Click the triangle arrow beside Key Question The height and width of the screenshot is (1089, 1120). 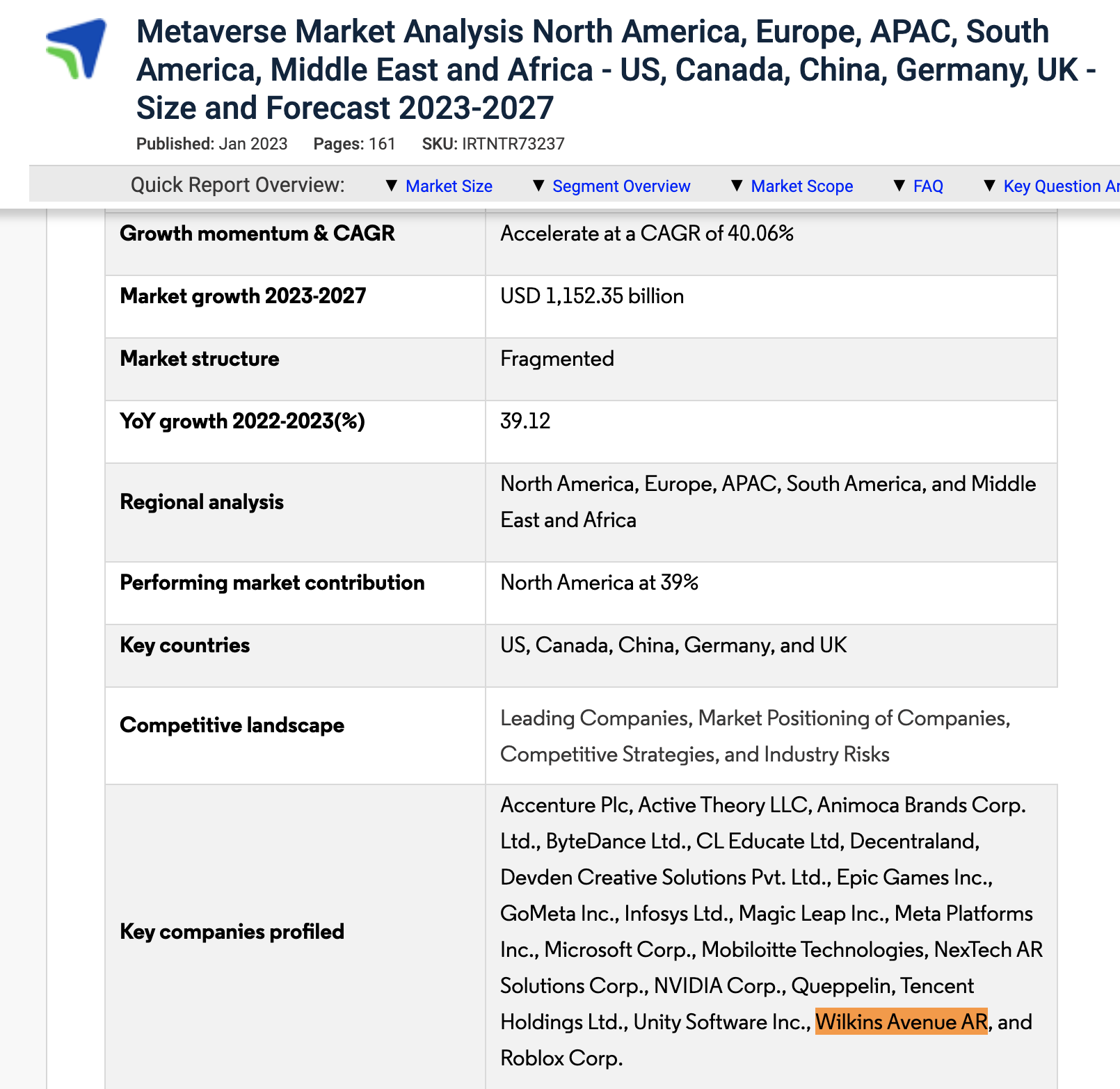coord(990,186)
